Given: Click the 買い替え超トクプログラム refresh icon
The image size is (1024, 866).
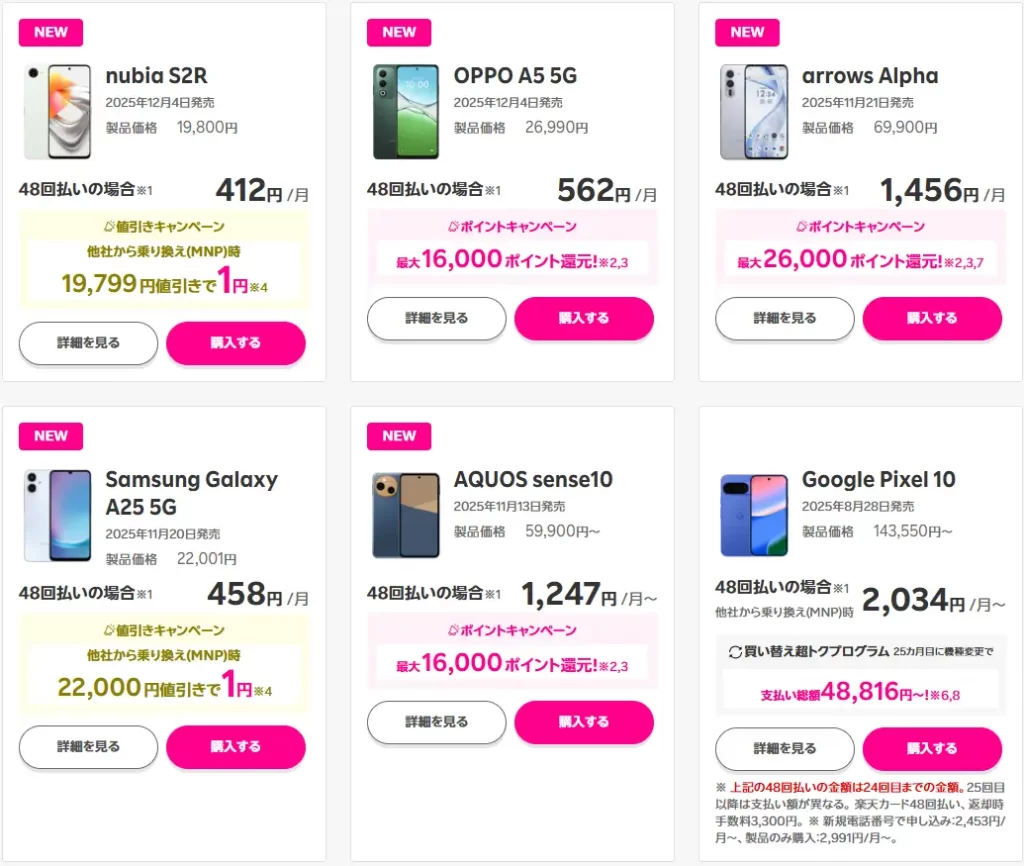Looking at the screenshot, I should pos(735,652).
